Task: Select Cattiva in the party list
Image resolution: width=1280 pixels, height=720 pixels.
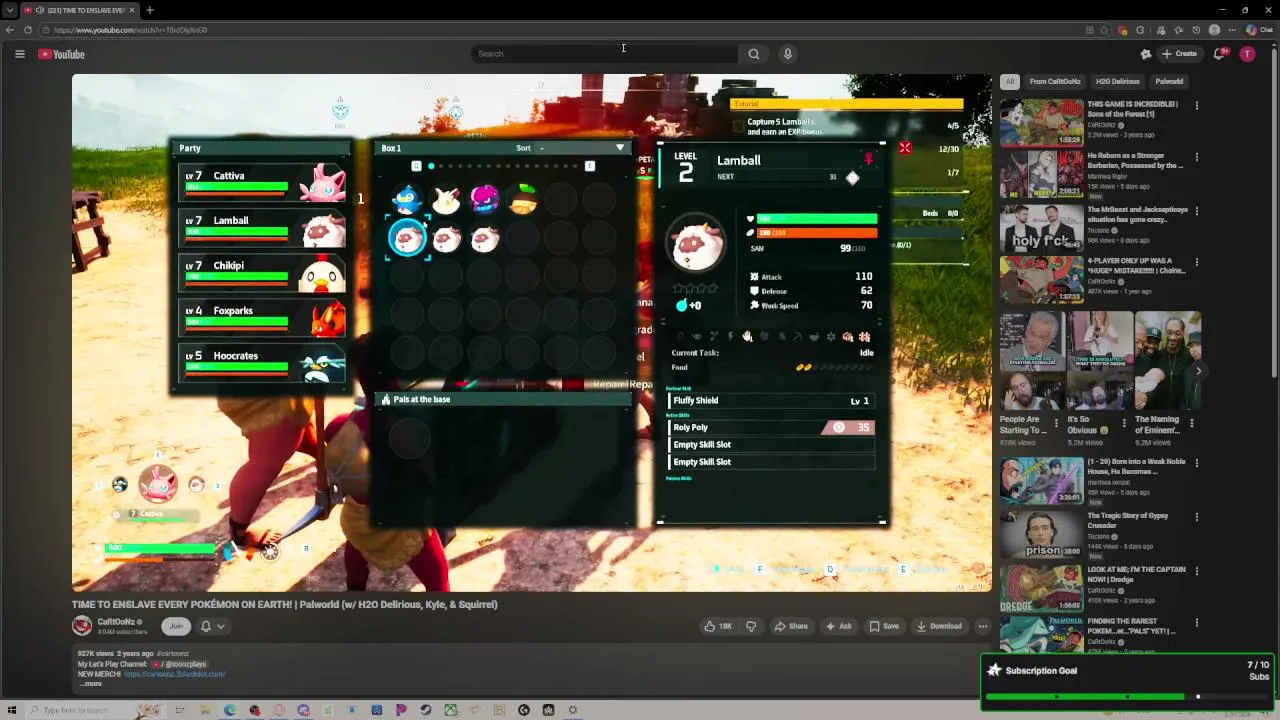Action: [263, 183]
